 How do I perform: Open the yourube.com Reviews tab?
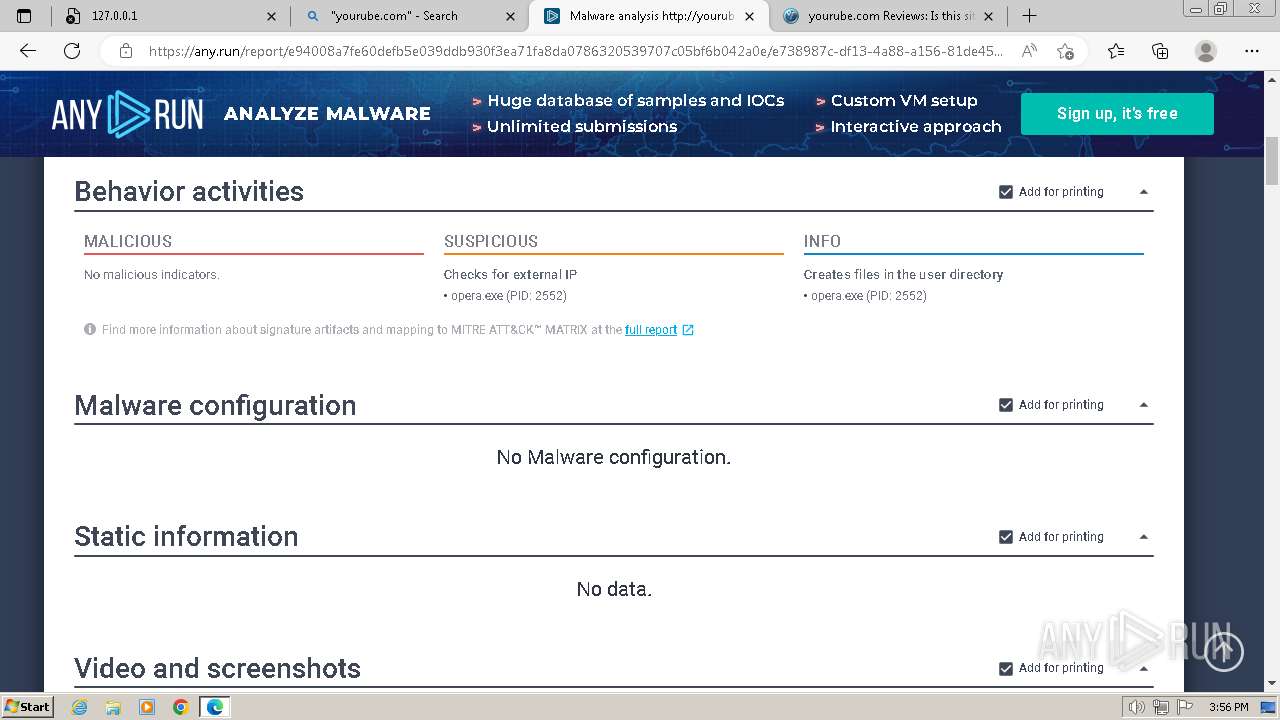[x=888, y=16]
